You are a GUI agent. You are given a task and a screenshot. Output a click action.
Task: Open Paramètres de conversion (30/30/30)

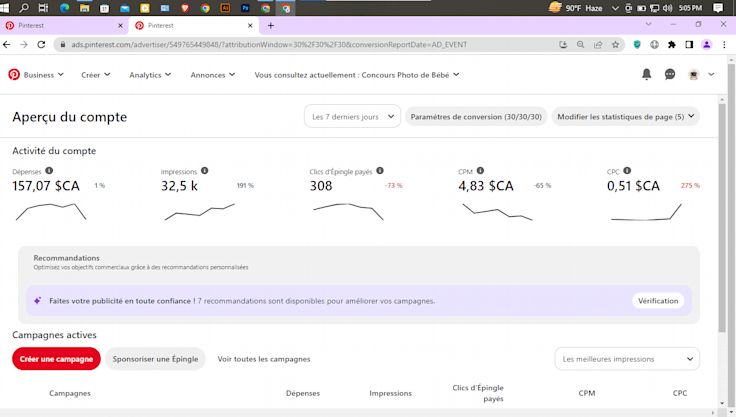tap(476, 116)
